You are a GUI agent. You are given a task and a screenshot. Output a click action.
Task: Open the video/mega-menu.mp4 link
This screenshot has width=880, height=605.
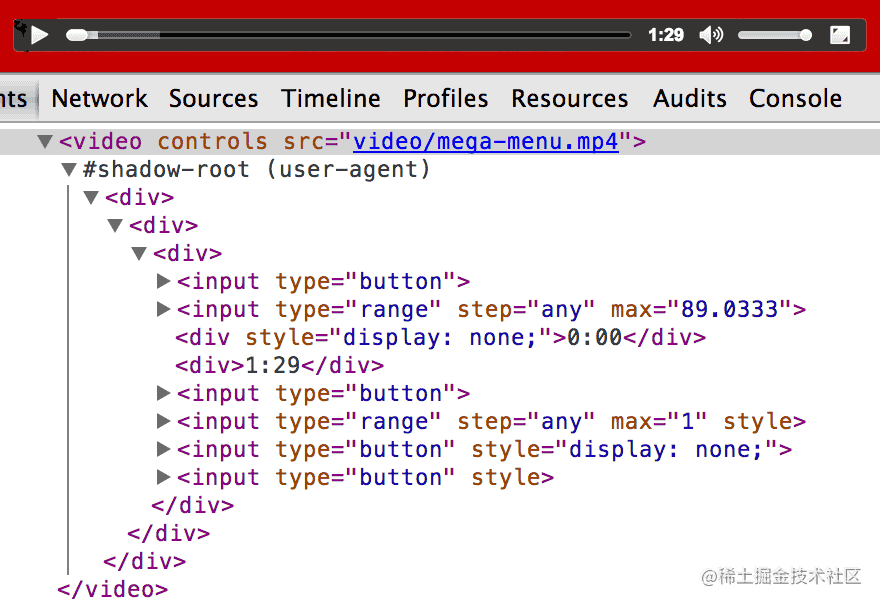tap(485, 141)
